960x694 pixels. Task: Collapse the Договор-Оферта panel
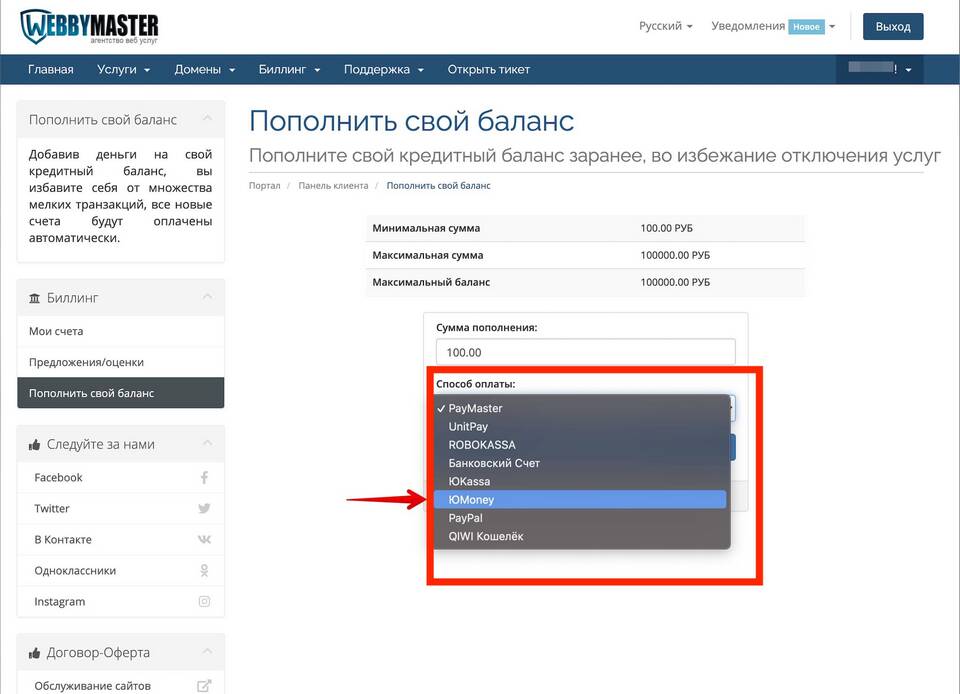pos(207,652)
